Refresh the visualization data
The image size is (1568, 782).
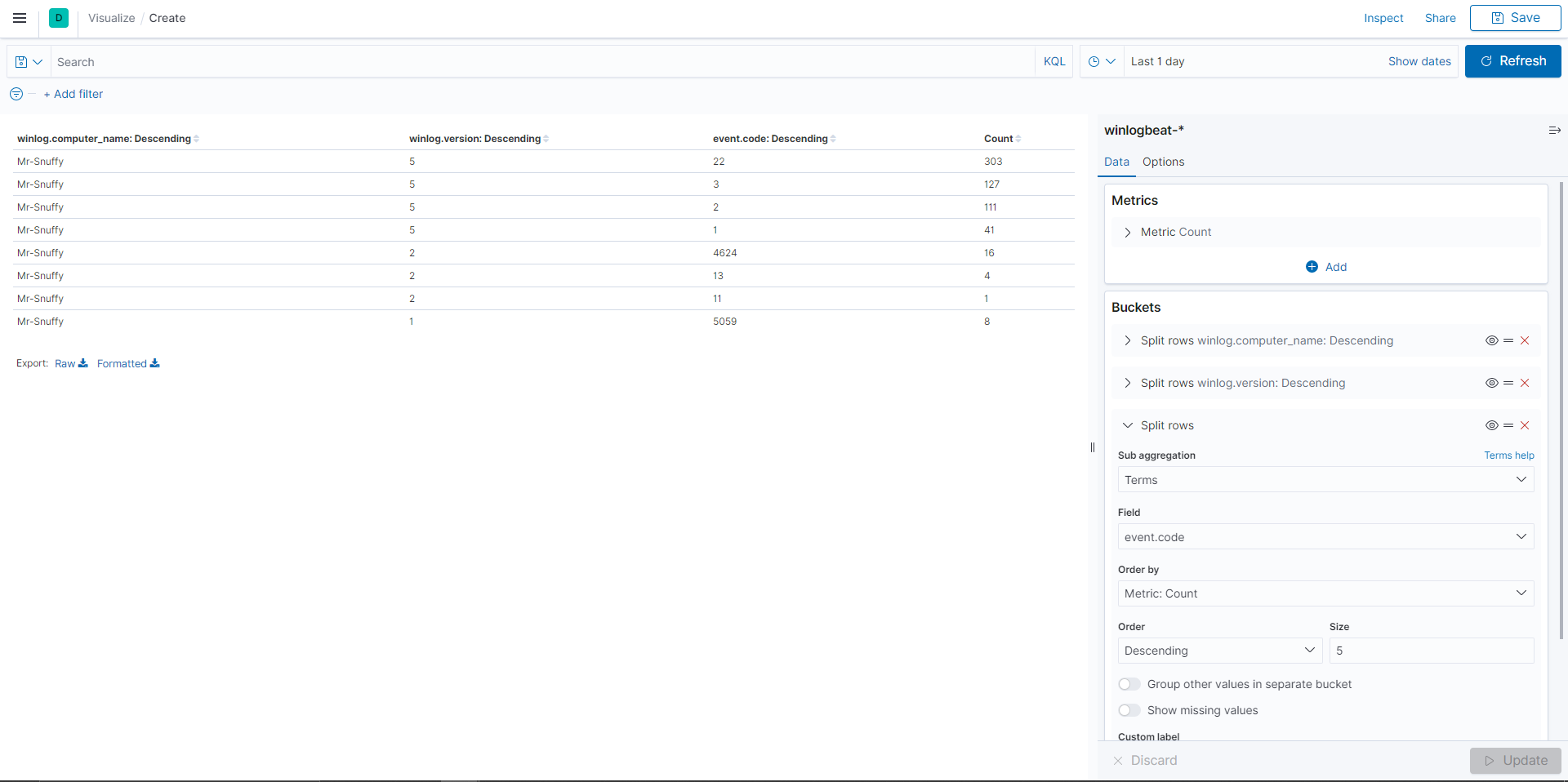(x=1512, y=61)
